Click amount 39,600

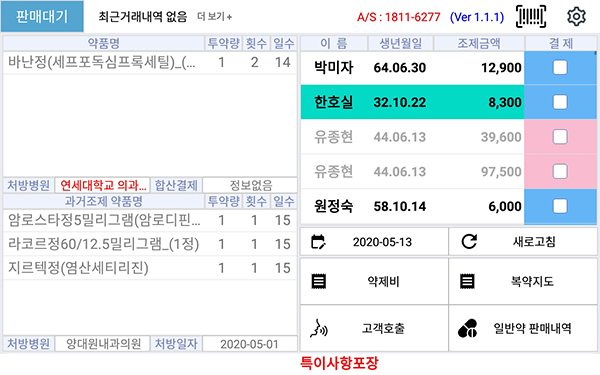point(501,137)
